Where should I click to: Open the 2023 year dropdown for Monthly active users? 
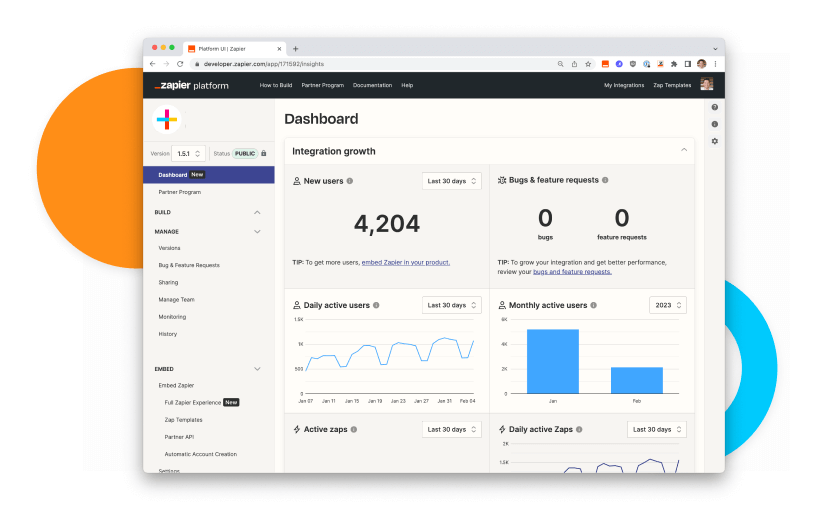point(667,305)
